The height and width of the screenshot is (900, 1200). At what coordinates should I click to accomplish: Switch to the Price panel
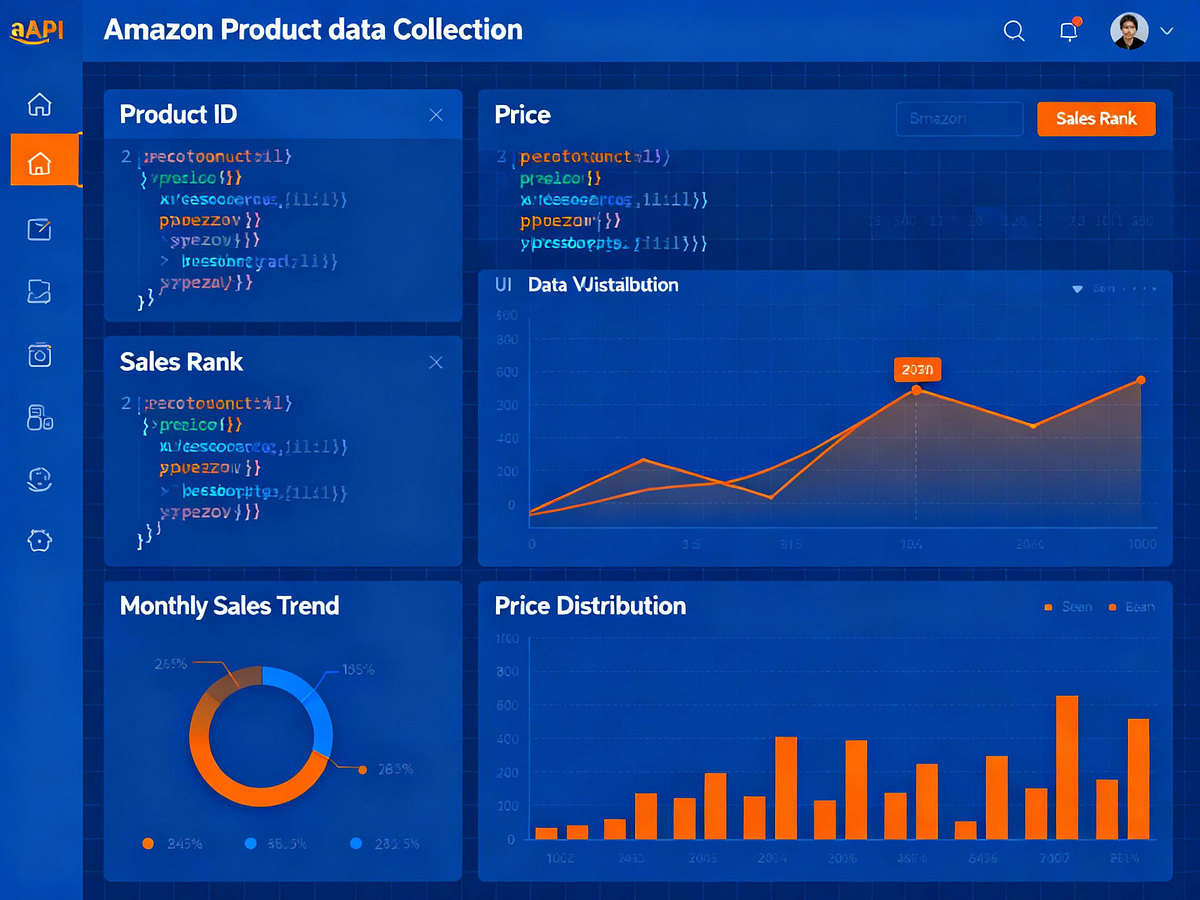click(x=522, y=115)
